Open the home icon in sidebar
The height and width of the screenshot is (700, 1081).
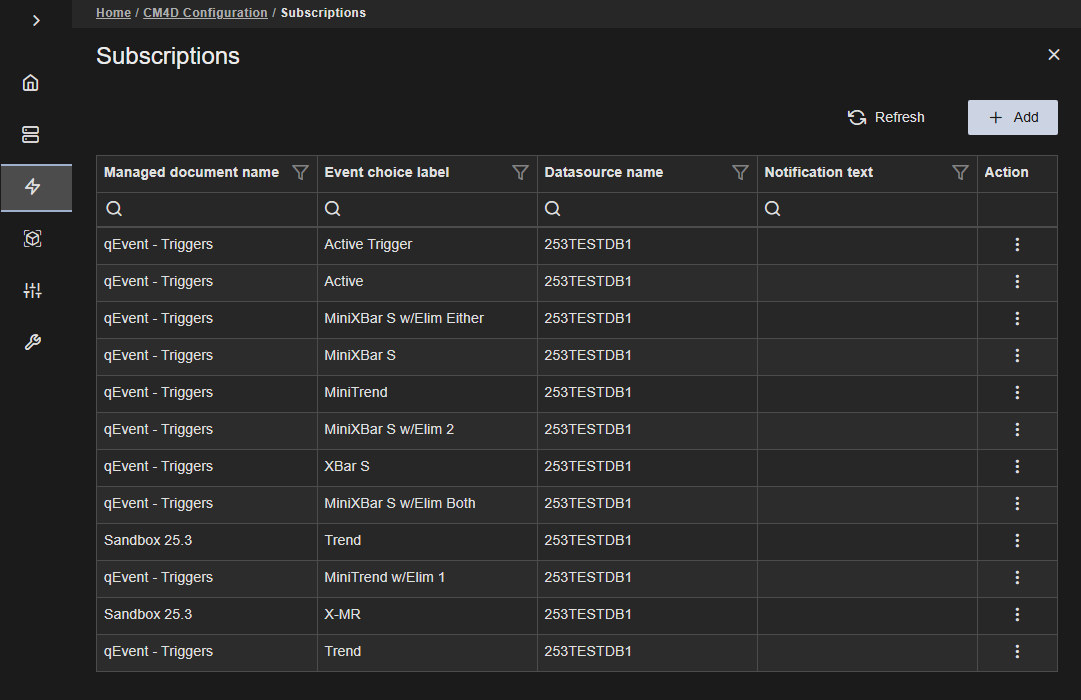click(x=31, y=83)
